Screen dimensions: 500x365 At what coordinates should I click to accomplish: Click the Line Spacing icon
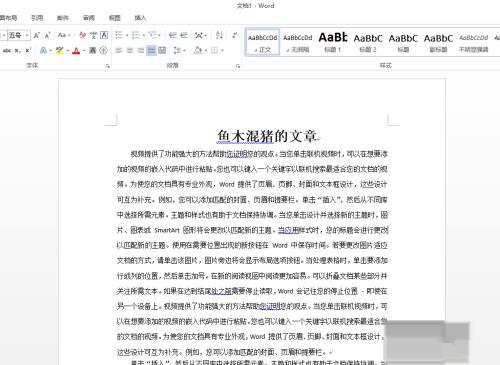(177, 50)
